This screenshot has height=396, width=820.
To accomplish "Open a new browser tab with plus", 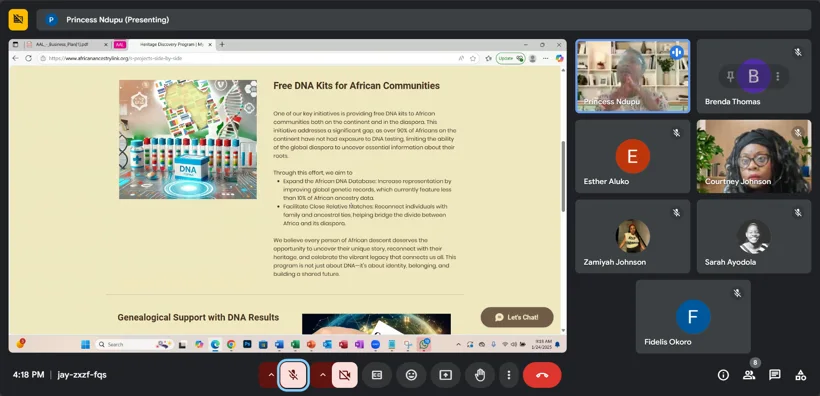I will [x=222, y=45].
